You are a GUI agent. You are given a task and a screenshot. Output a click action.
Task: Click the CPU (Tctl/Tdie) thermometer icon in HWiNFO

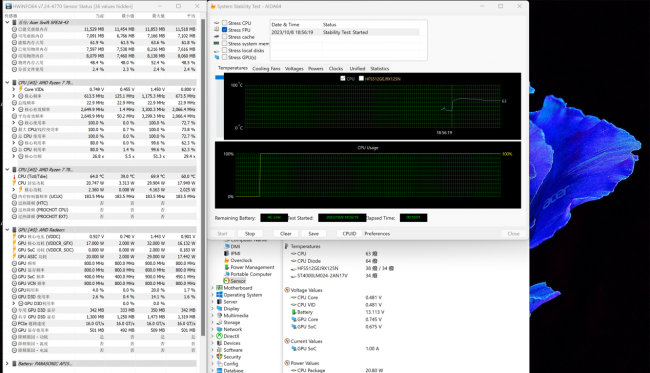14,176
